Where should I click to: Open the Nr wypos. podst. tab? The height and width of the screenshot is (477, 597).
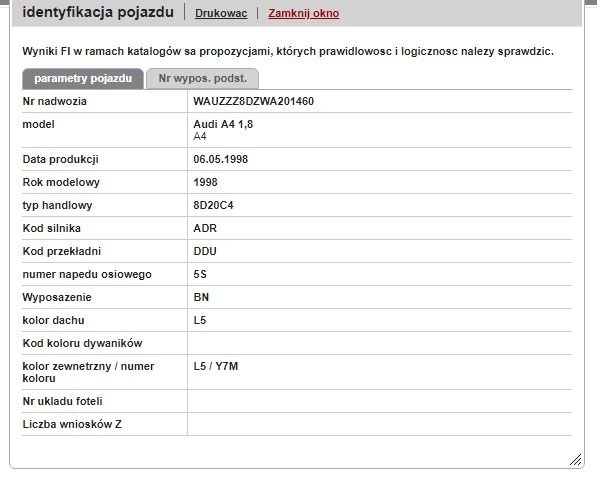[x=203, y=78]
